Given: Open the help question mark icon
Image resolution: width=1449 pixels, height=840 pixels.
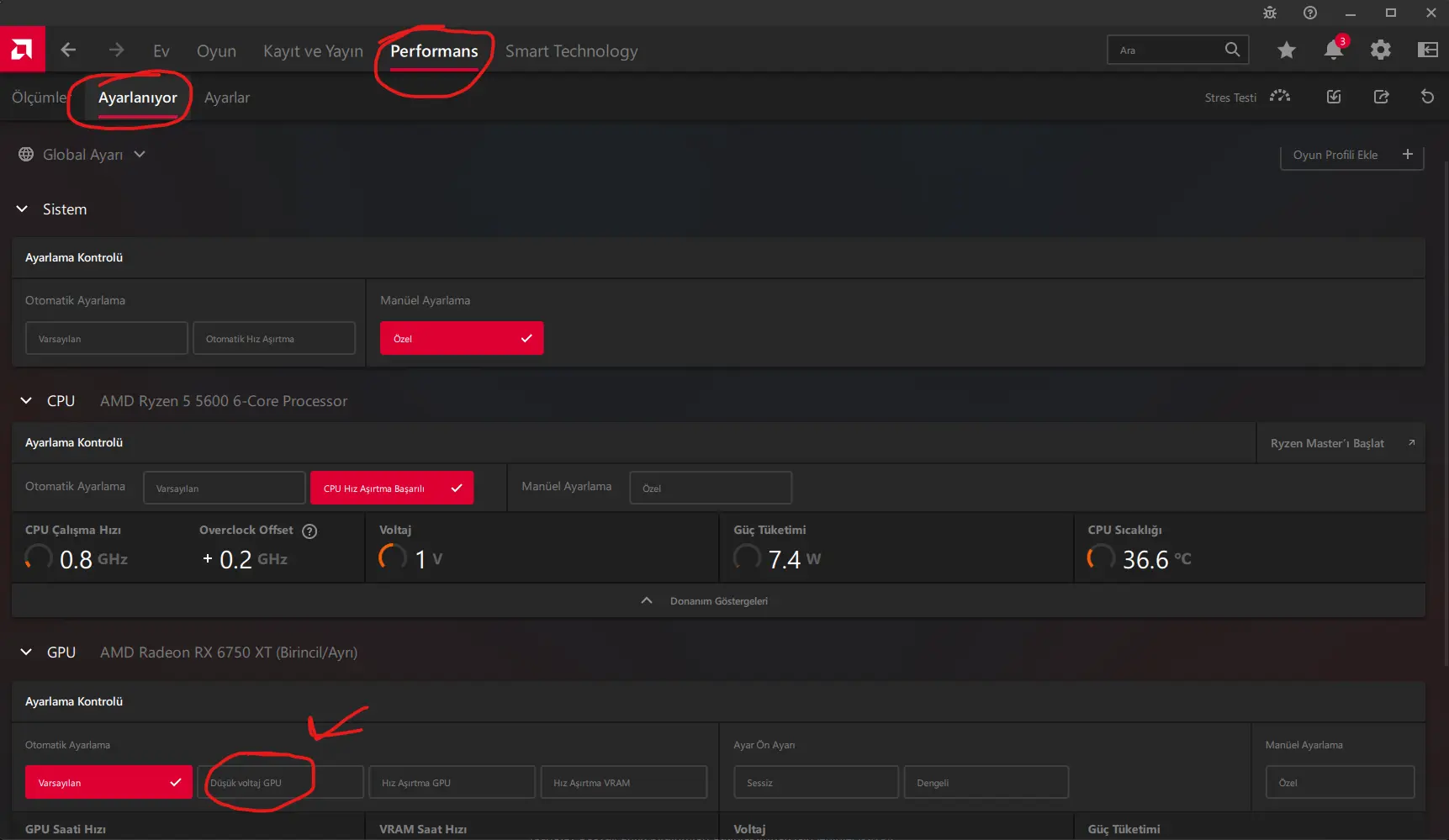Looking at the screenshot, I should coord(1310,13).
